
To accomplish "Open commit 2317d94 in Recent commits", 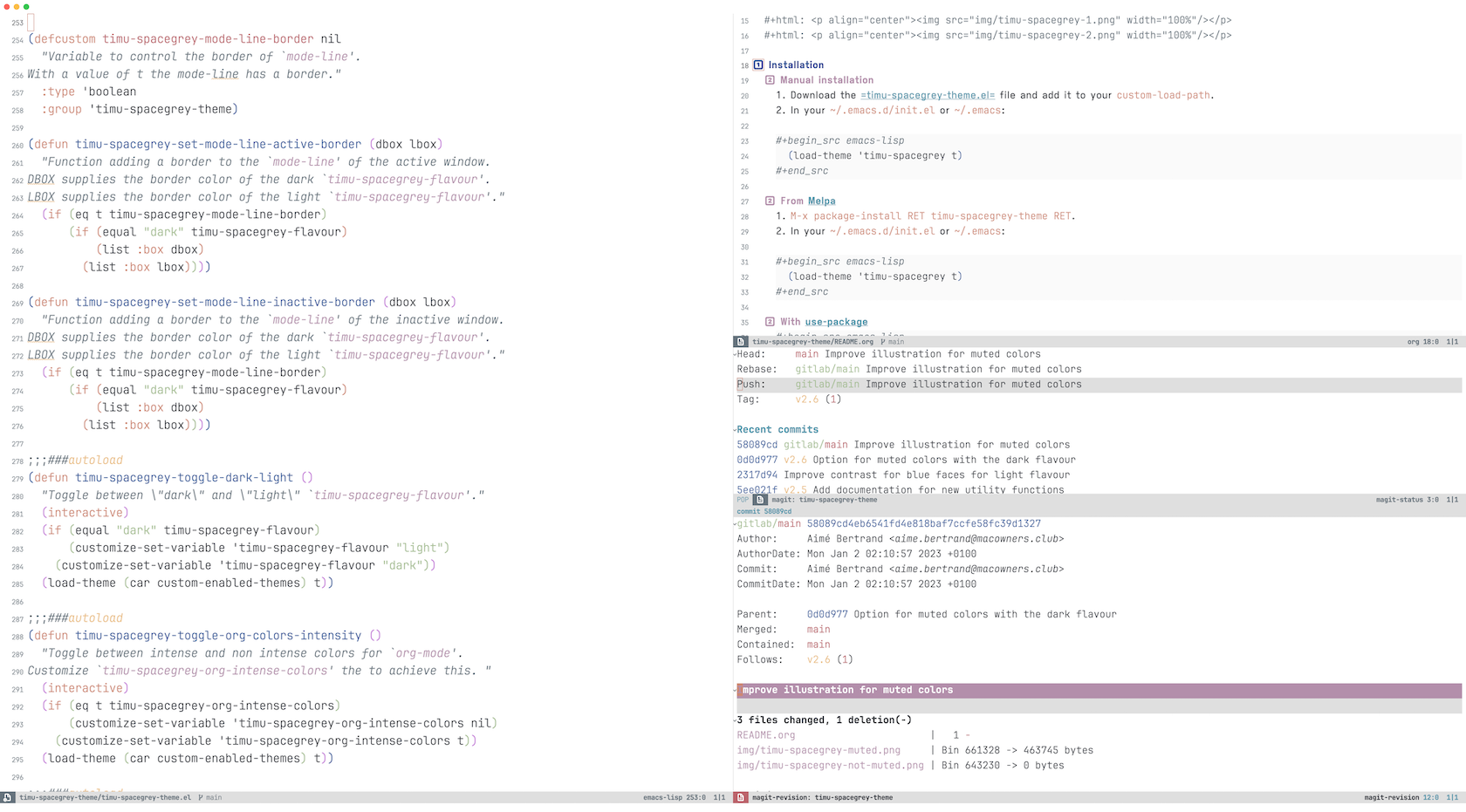I will (x=757, y=475).
